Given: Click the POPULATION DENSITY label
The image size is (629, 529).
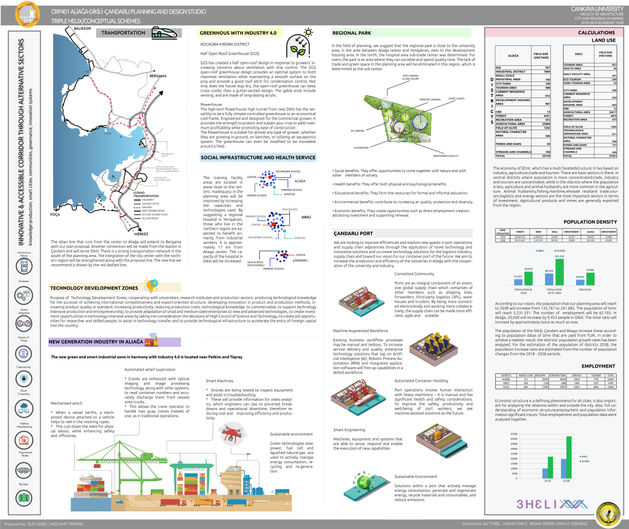Looking at the screenshot, I should [x=590, y=222].
